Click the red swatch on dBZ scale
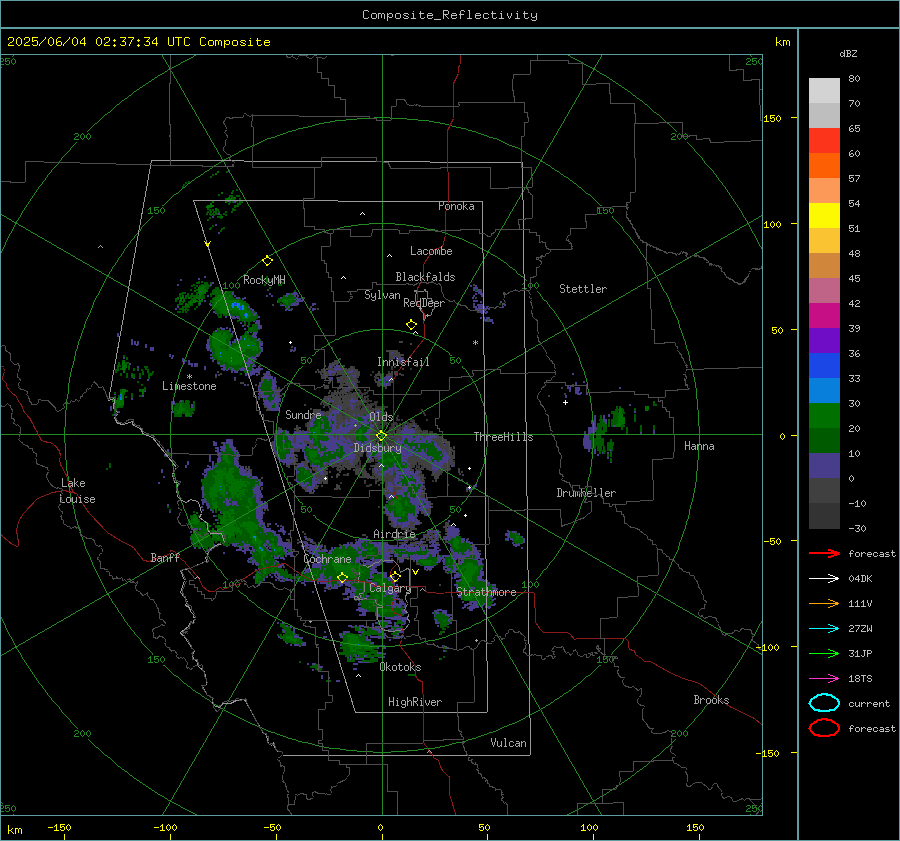The width and height of the screenshot is (900, 841). tap(824, 140)
